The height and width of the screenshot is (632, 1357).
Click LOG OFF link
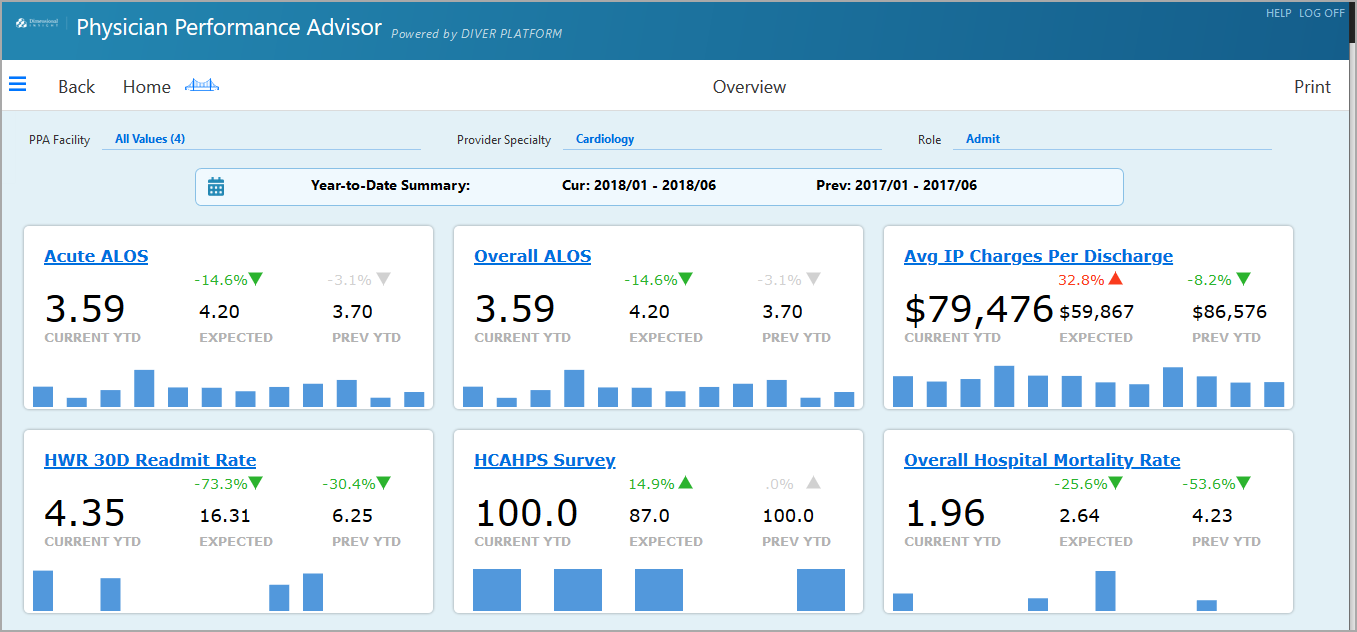click(x=1322, y=13)
